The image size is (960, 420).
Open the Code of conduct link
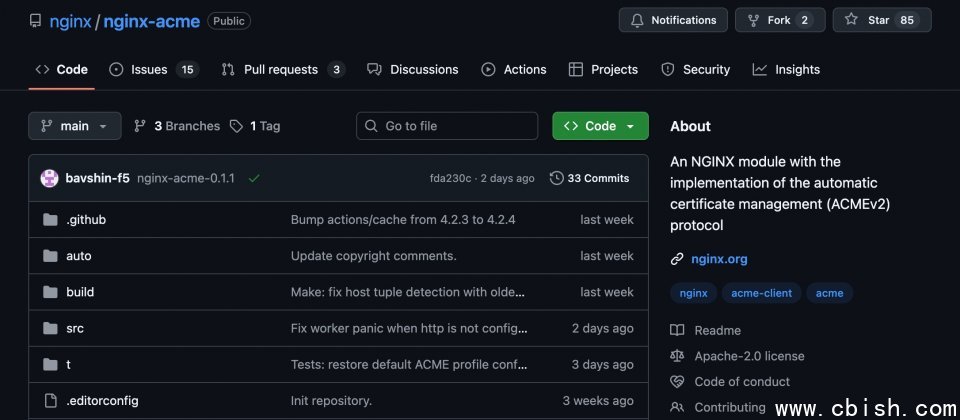[x=742, y=382]
